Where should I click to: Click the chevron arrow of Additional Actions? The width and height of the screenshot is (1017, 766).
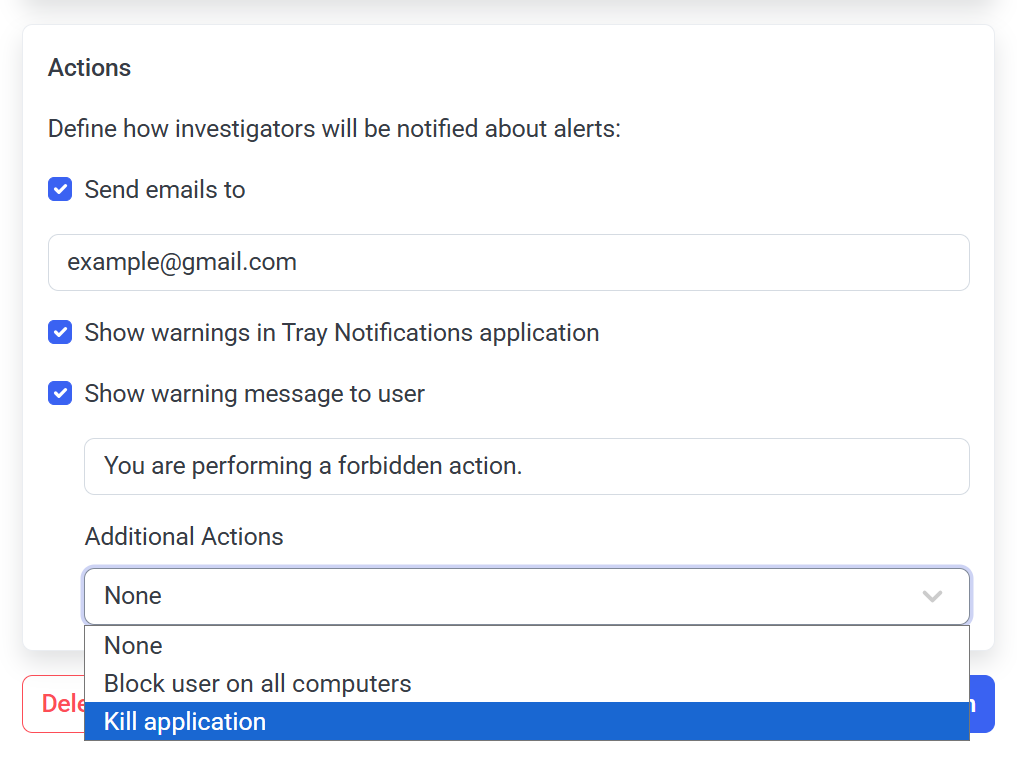[932, 597]
